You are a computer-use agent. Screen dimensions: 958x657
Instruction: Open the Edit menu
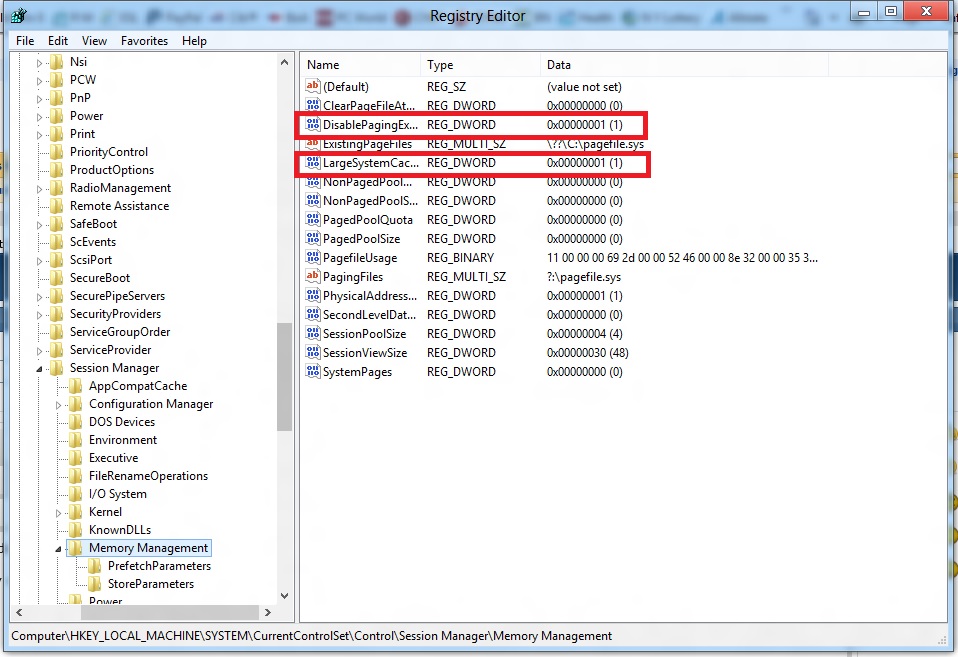58,41
